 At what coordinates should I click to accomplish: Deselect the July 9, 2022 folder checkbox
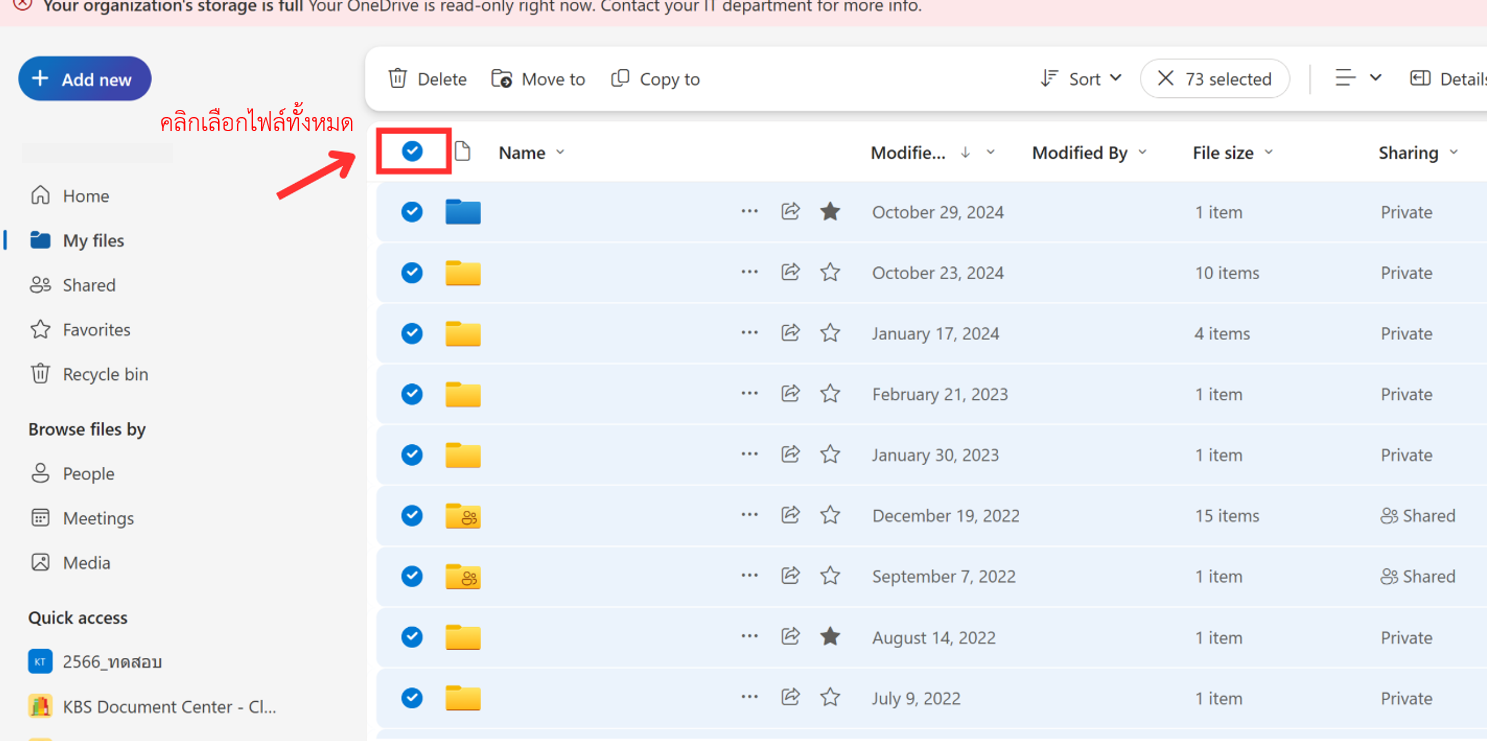pos(412,698)
